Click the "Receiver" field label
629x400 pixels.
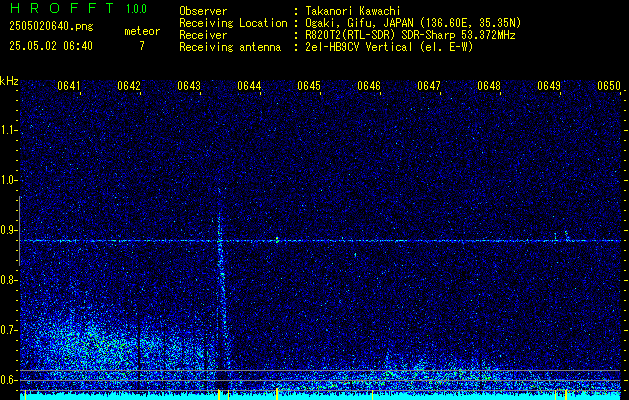[x=203, y=35]
